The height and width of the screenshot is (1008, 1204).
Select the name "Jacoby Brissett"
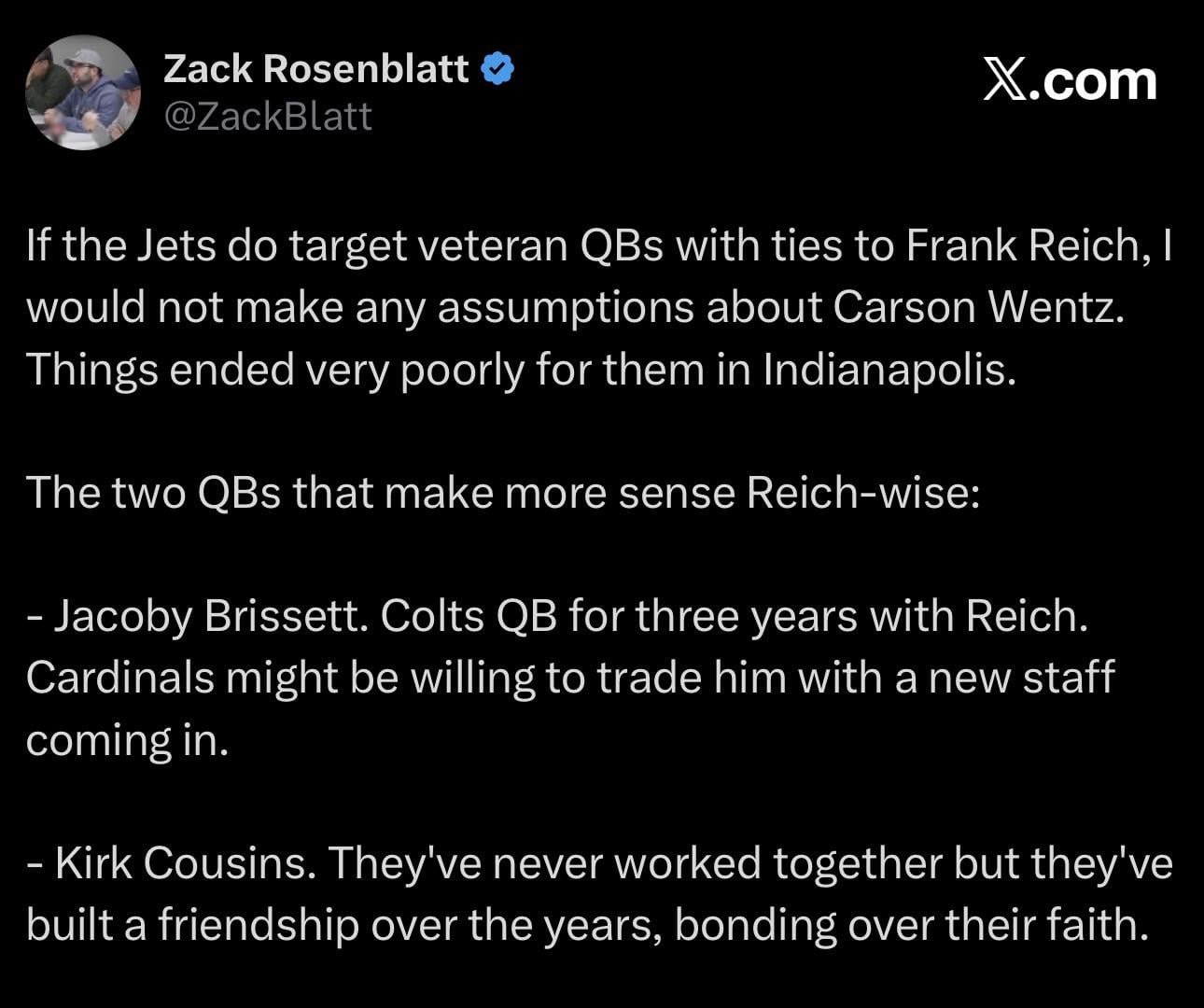[208, 616]
